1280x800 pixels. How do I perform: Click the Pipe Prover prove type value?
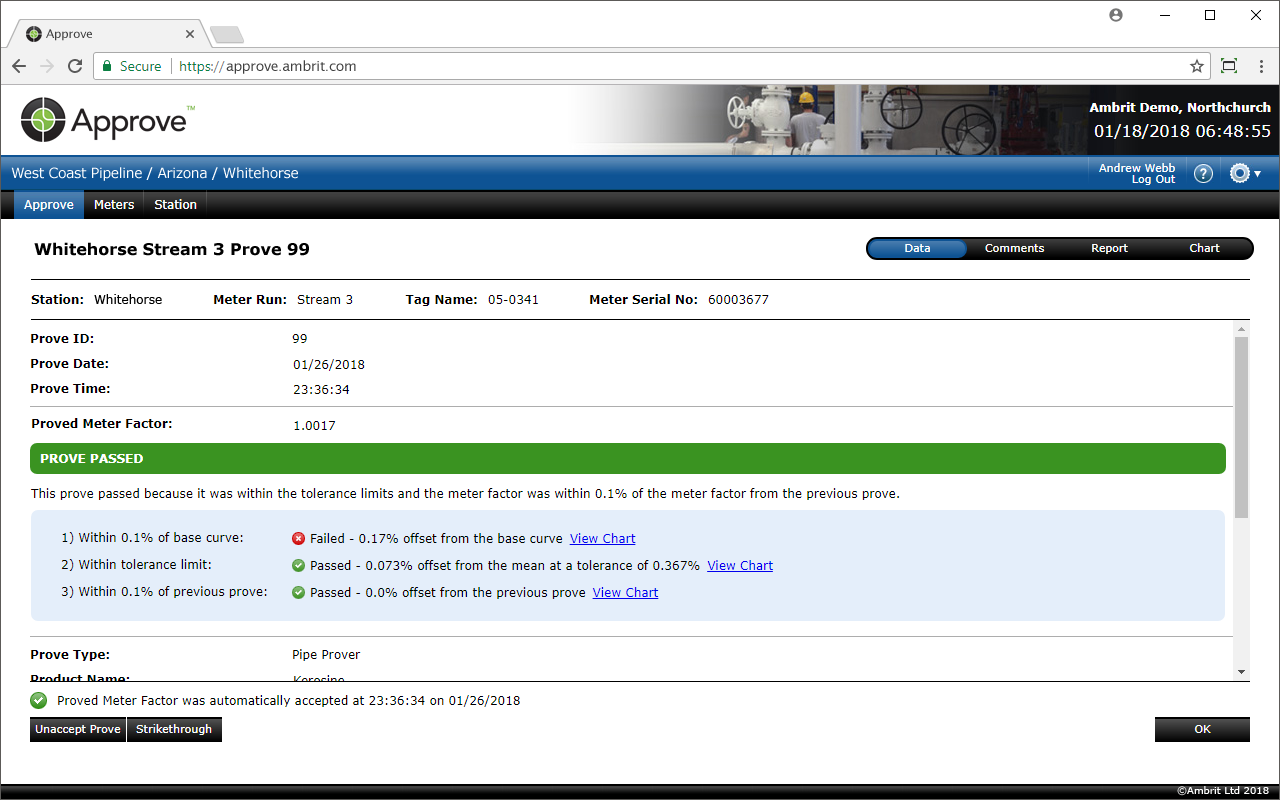pos(326,654)
